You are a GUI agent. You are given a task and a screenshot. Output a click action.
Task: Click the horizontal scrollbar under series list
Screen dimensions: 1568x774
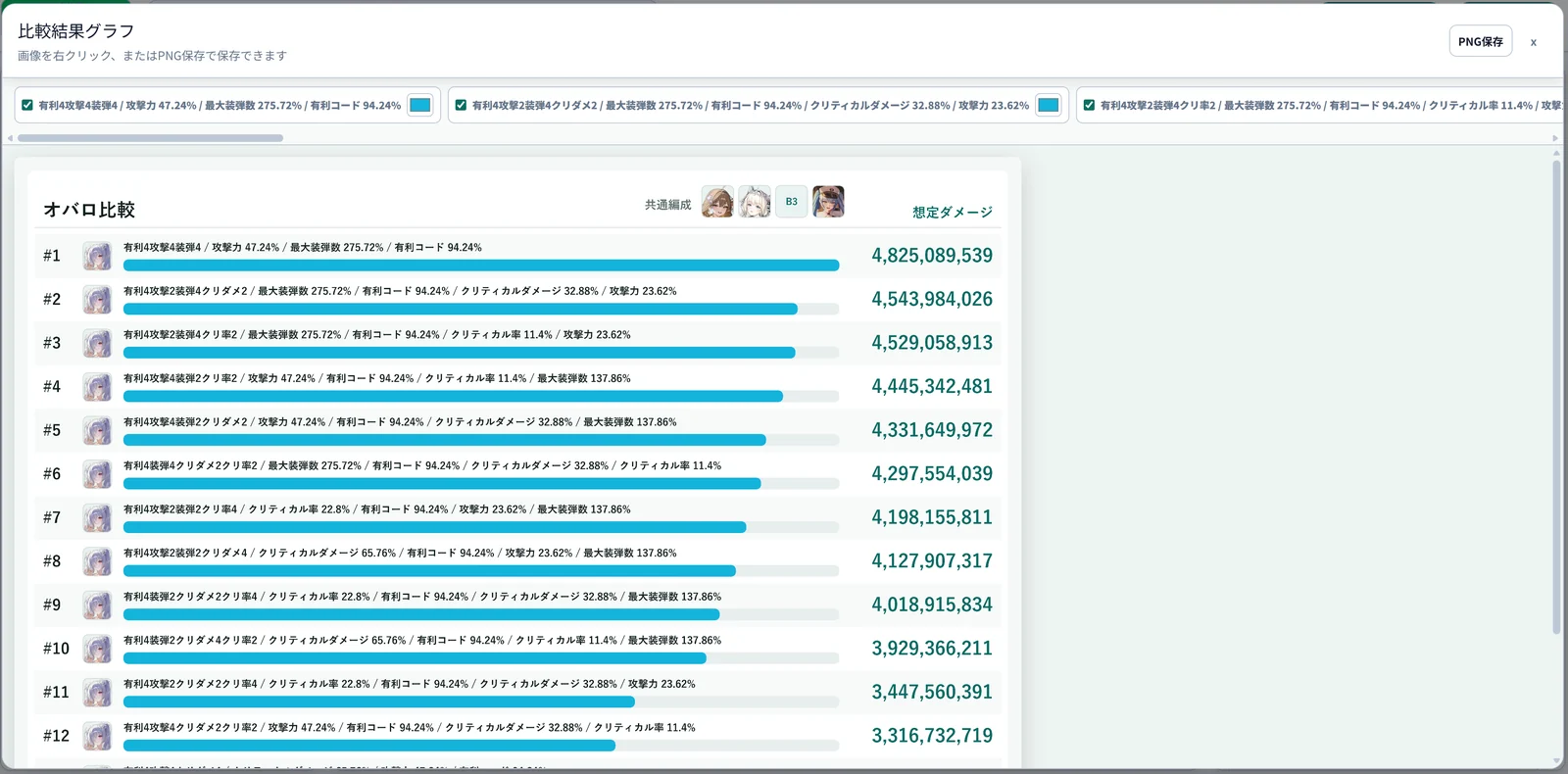tap(151, 138)
